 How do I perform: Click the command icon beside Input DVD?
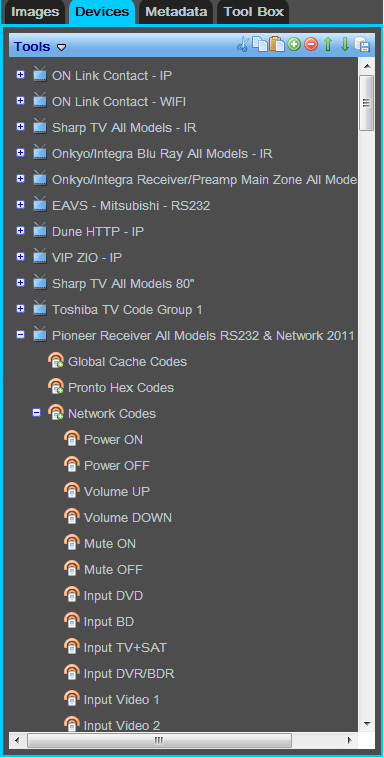(x=72, y=595)
